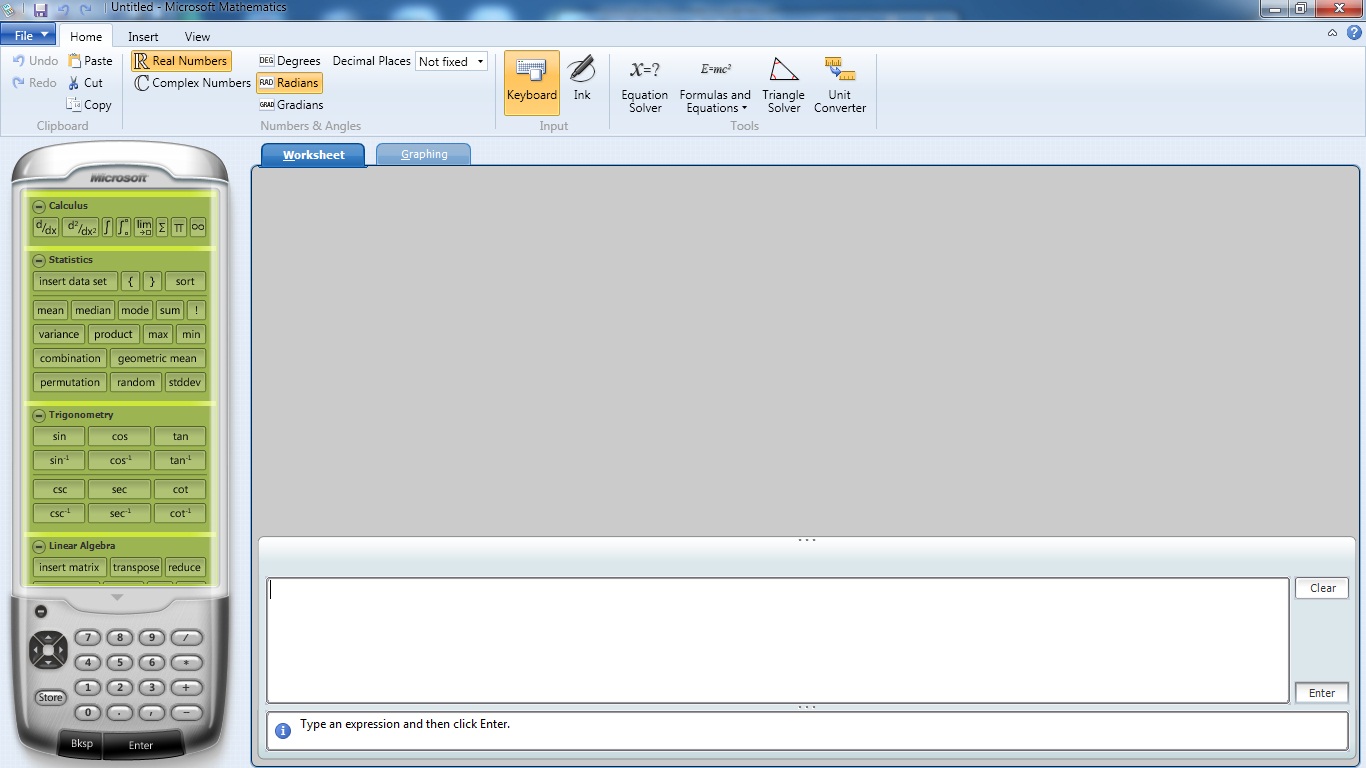Click the Undo command in Clipboard group
Viewport: 1366px width, 768px height.
click(35, 61)
